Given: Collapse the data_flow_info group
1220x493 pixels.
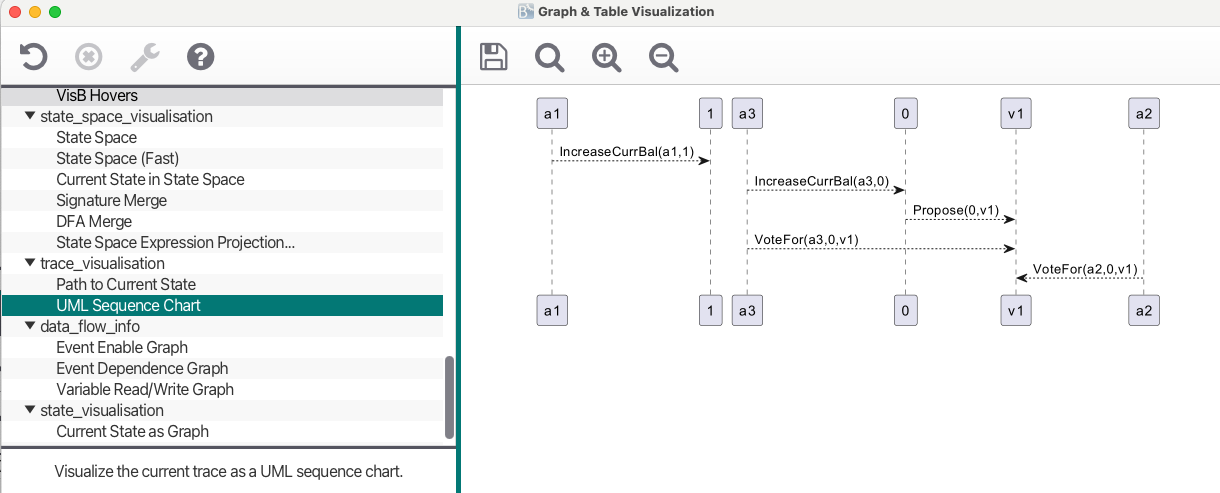Looking at the screenshot, I should click(30, 326).
